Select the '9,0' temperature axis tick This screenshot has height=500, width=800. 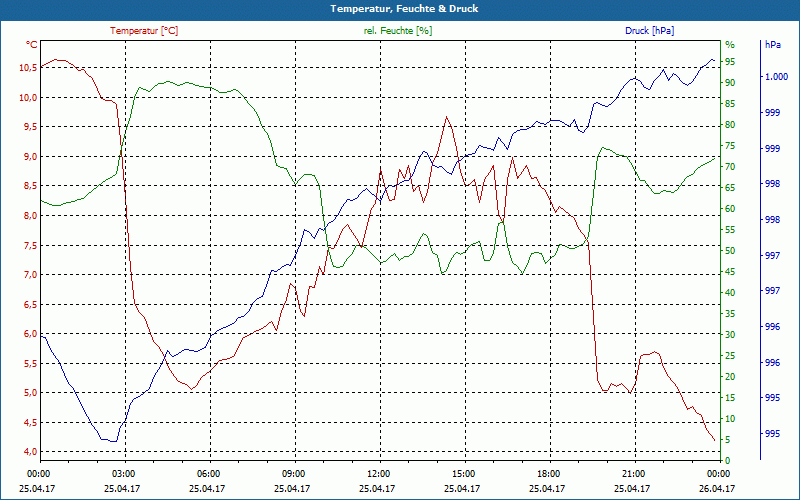point(31,157)
